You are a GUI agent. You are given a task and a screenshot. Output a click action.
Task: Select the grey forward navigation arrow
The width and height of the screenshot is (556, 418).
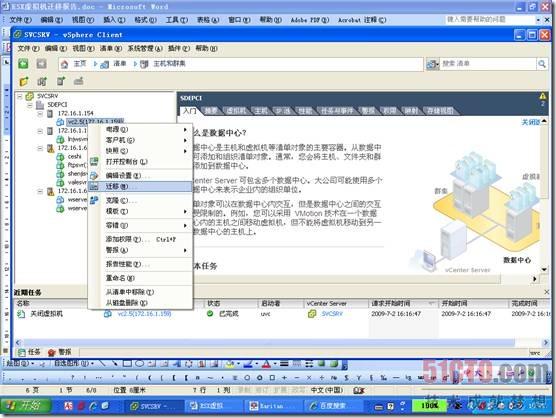41,64
